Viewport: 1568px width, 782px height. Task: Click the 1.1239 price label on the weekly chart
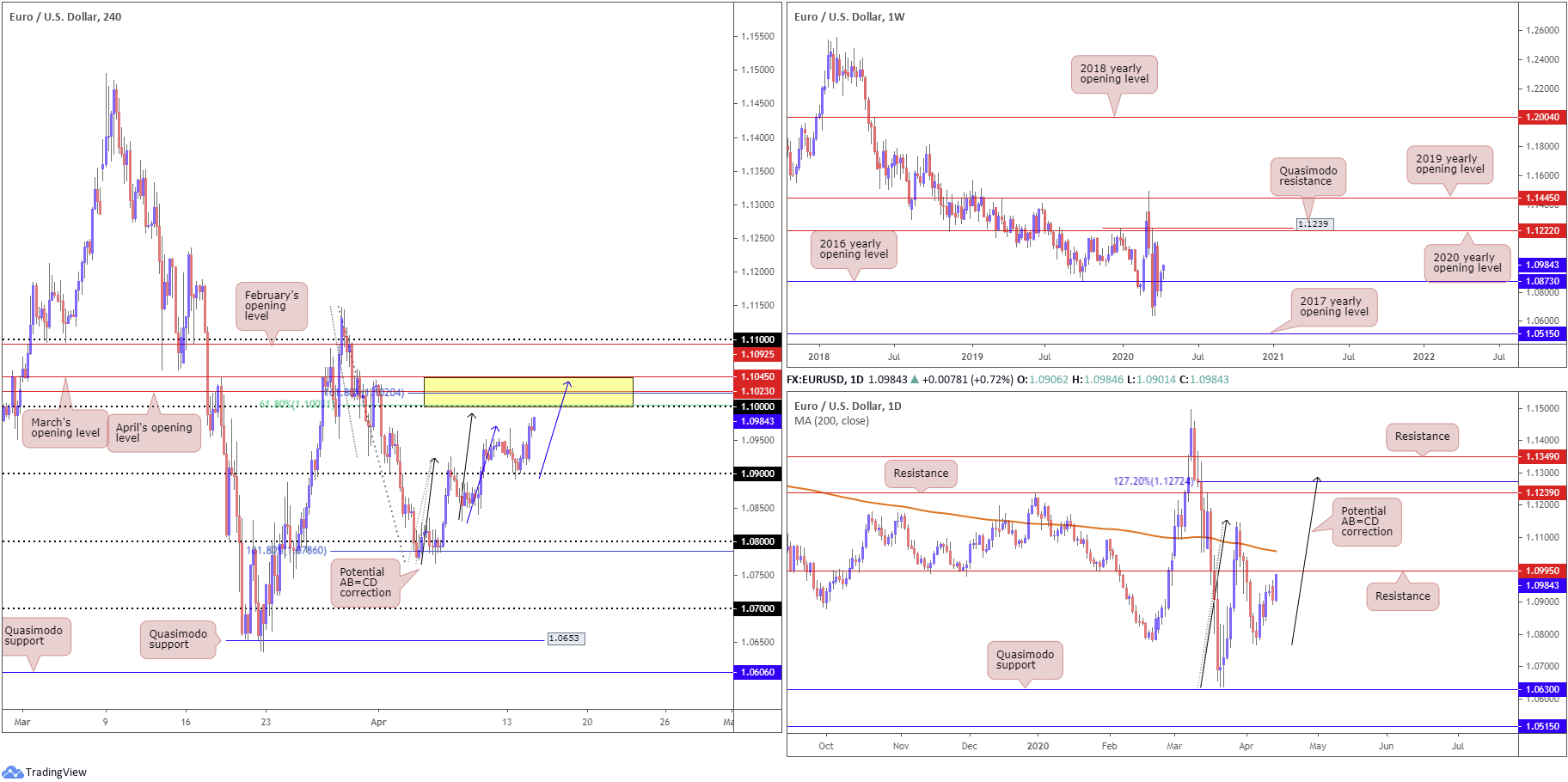coord(1314,223)
